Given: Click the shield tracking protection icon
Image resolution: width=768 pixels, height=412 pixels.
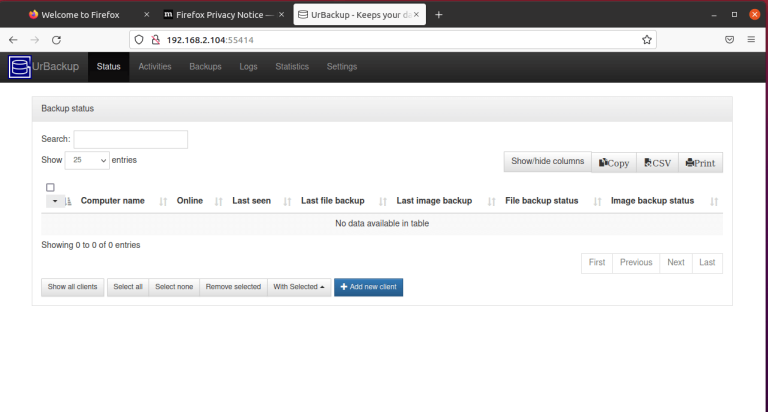Looking at the screenshot, I should [x=139, y=40].
